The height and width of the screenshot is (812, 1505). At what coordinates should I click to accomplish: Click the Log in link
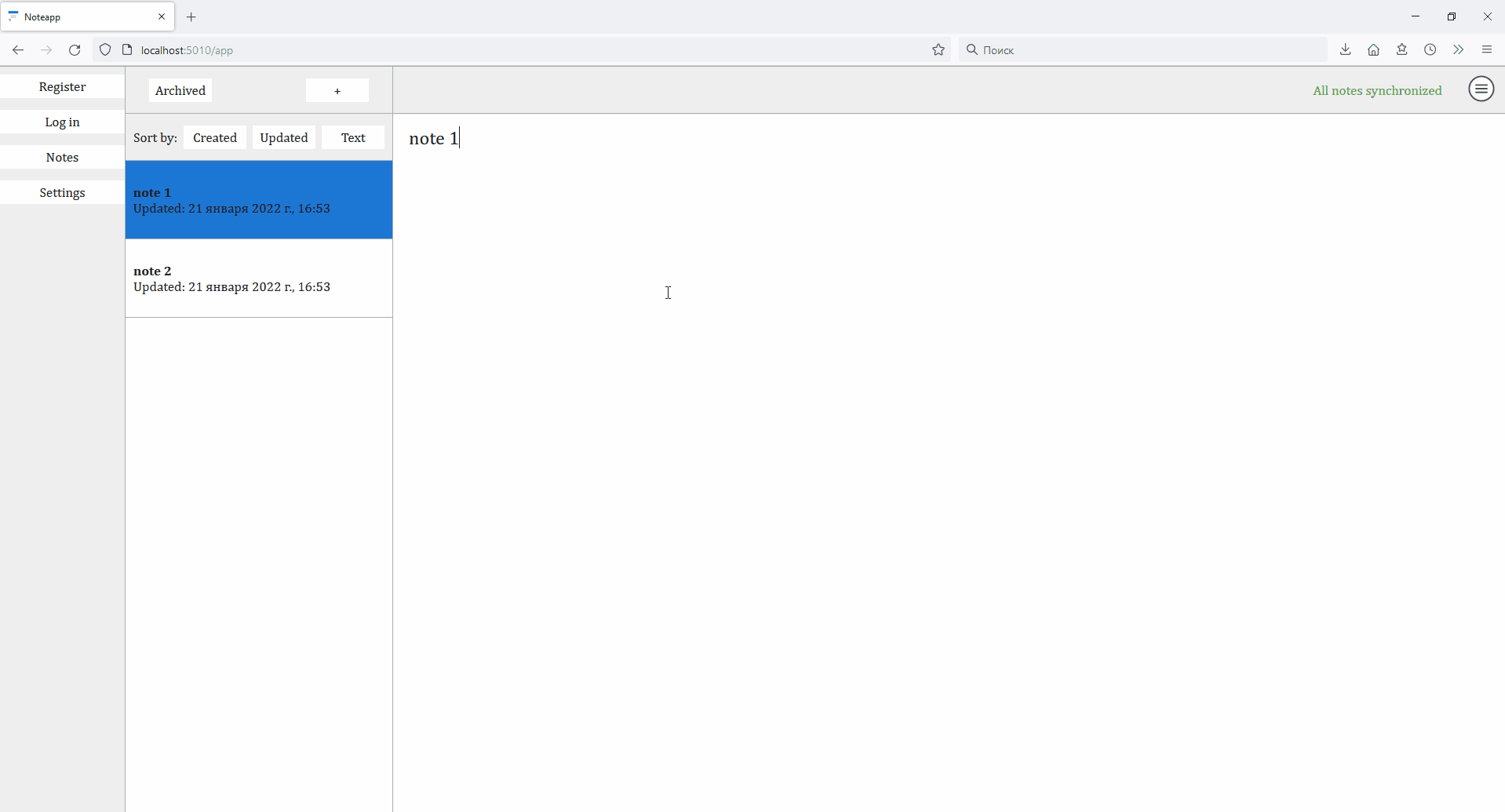(x=62, y=122)
